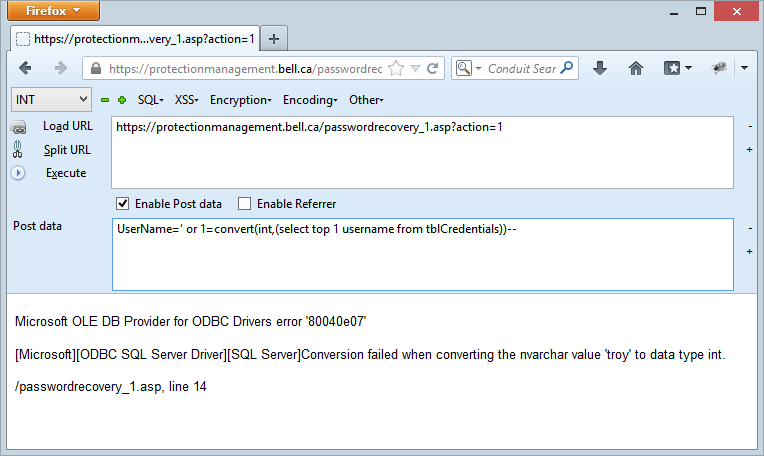This screenshot has height=456, width=764.
Task: Click the Load URL button
Action: click(68, 126)
